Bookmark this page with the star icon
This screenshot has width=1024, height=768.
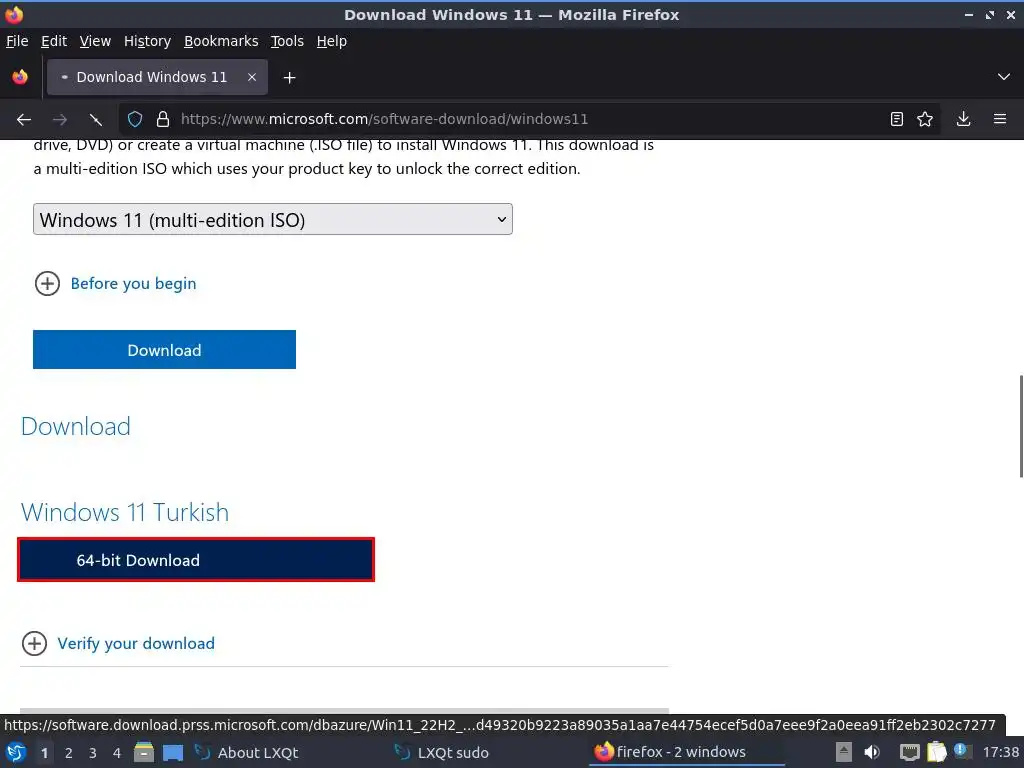point(925,120)
